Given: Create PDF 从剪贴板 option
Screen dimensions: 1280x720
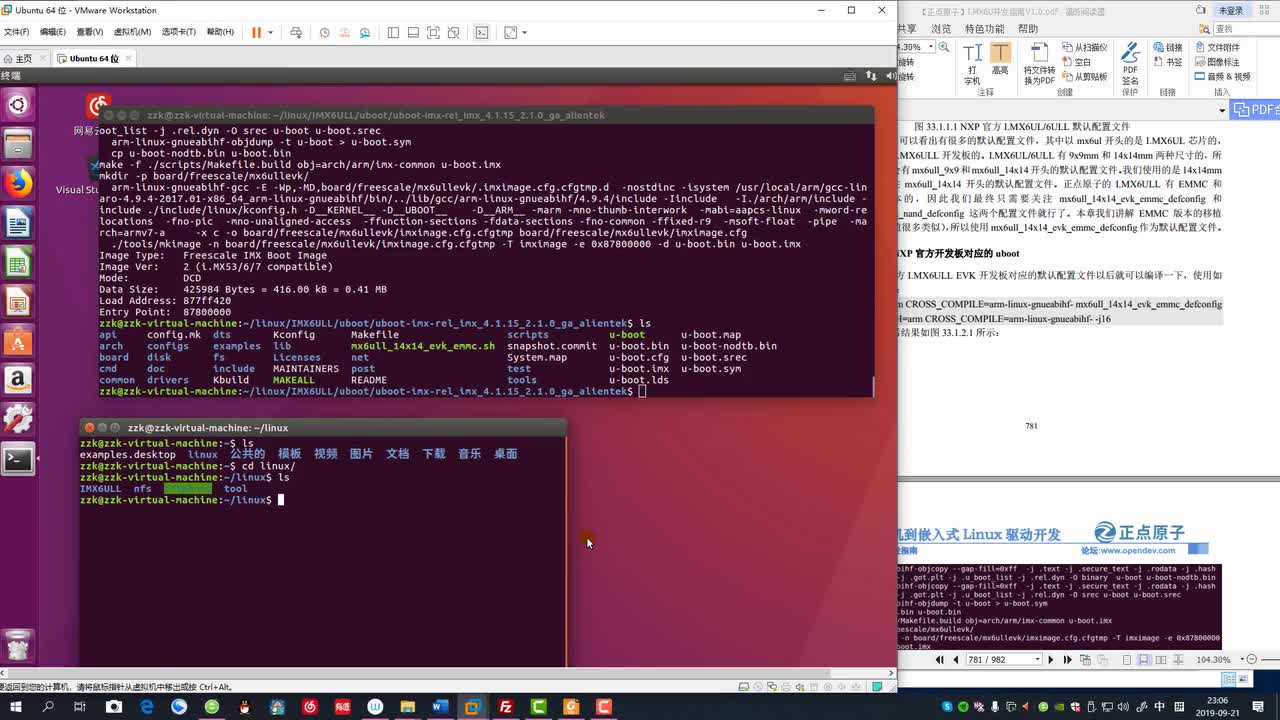Looking at the screenshot, I should tap(1084, 76).
